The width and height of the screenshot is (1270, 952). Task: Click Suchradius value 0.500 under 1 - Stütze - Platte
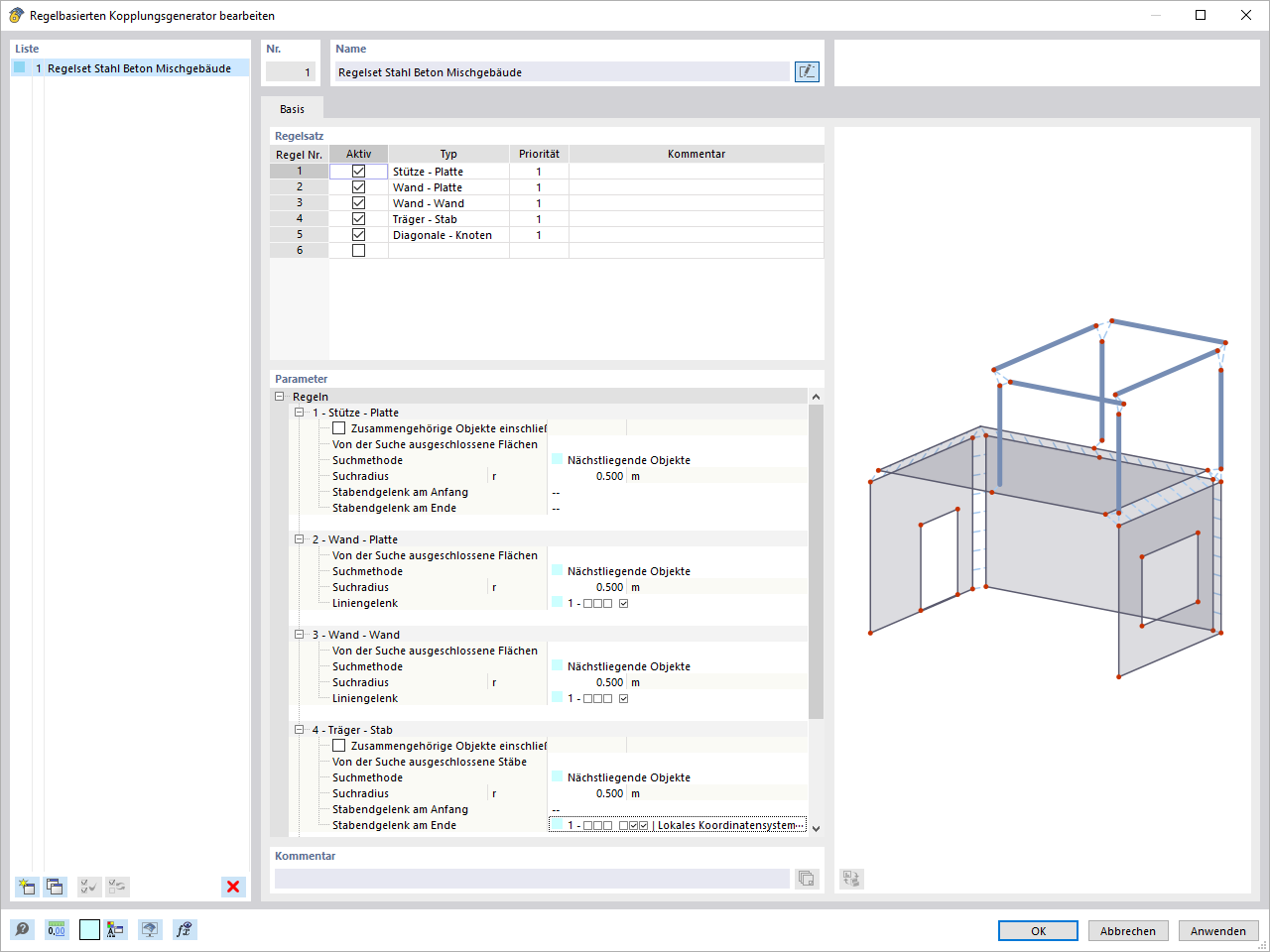tap(609, 476)
